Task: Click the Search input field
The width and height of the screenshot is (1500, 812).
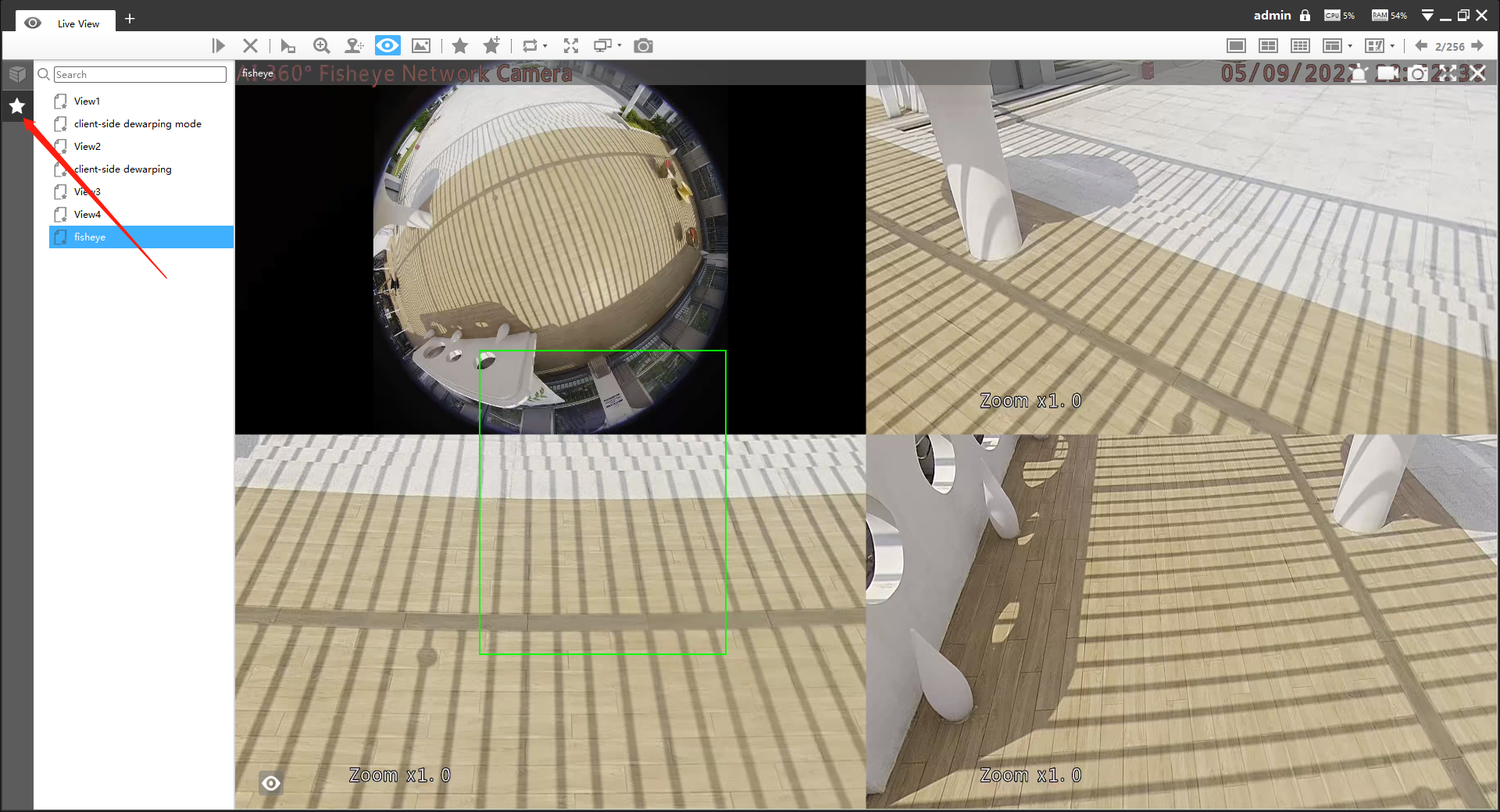Action: tap(140, 75)
